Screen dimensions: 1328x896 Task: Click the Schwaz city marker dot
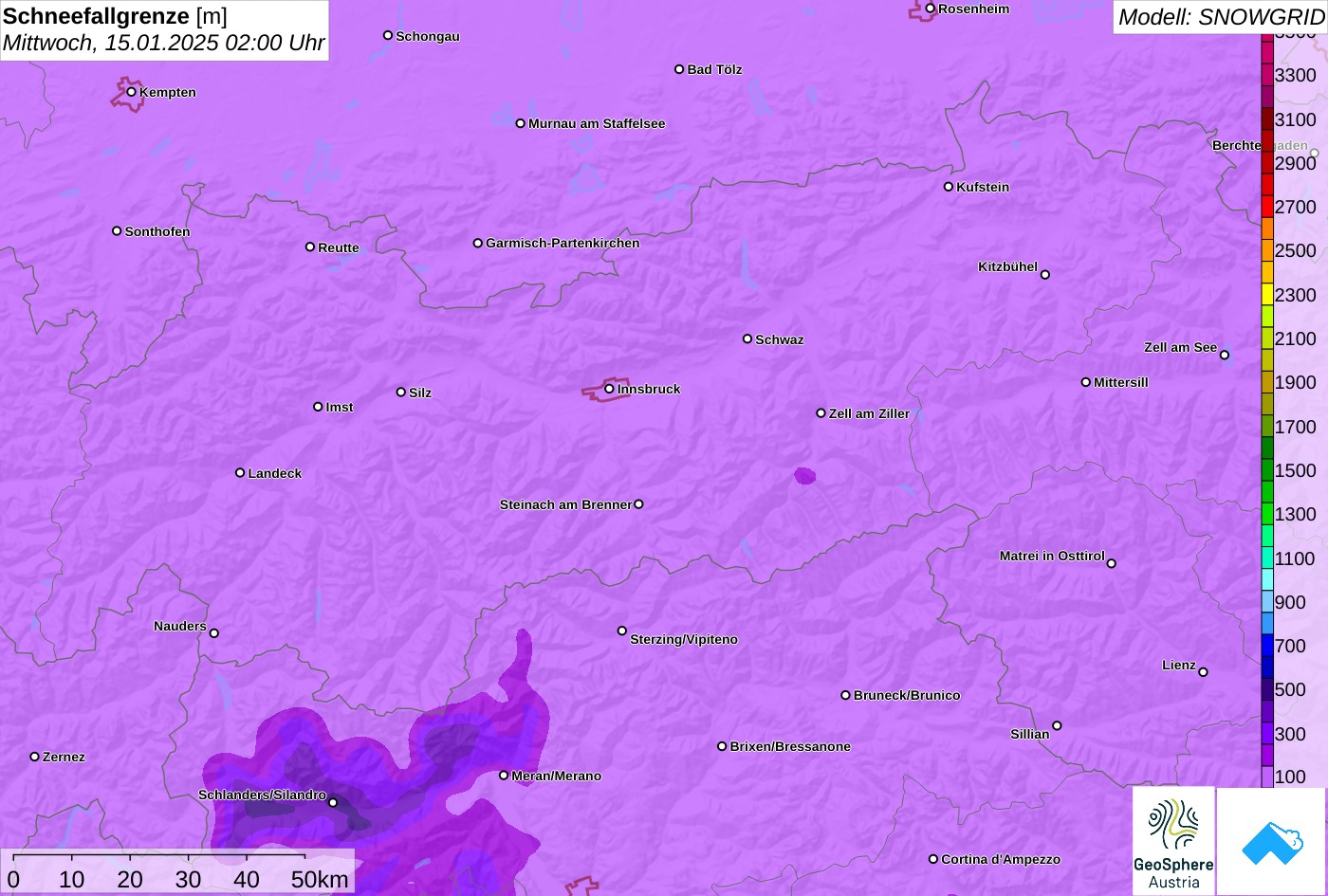747,338
